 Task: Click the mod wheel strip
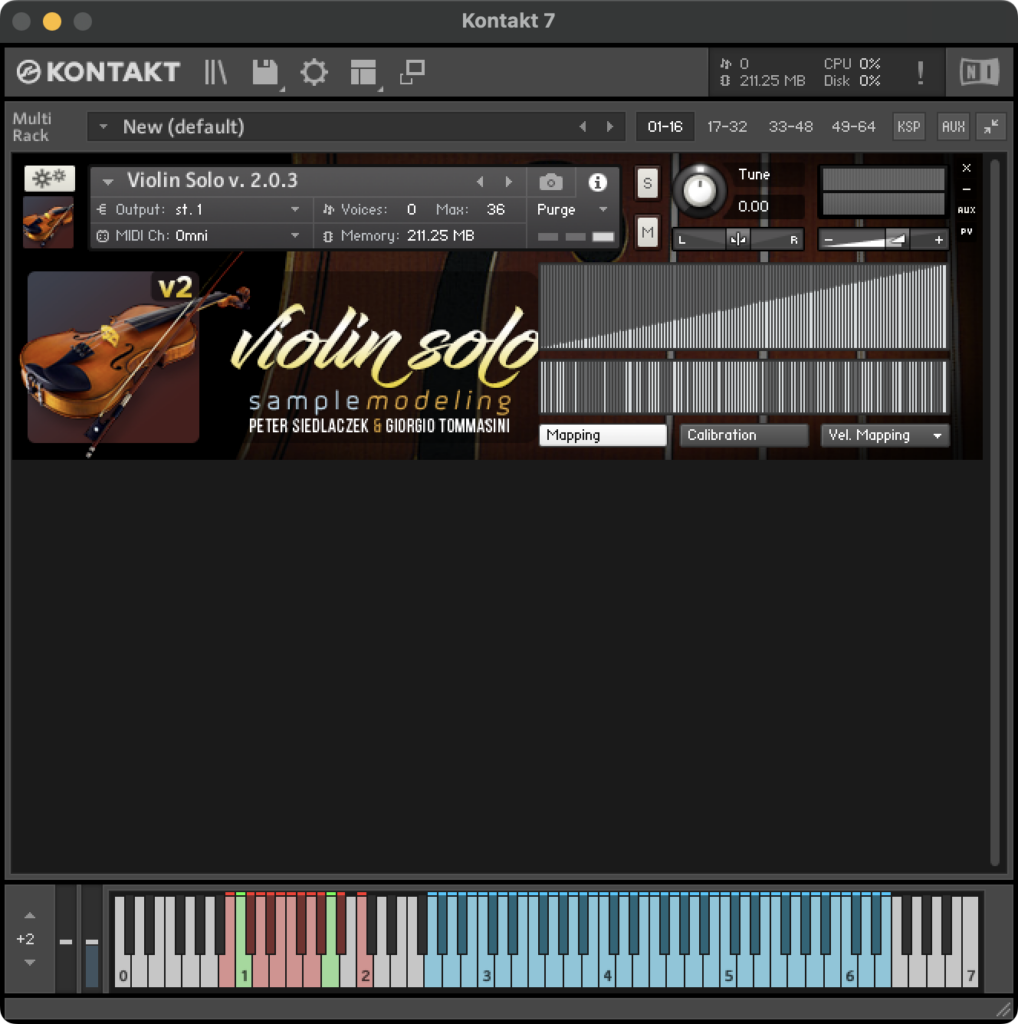(x=92, y=941)
